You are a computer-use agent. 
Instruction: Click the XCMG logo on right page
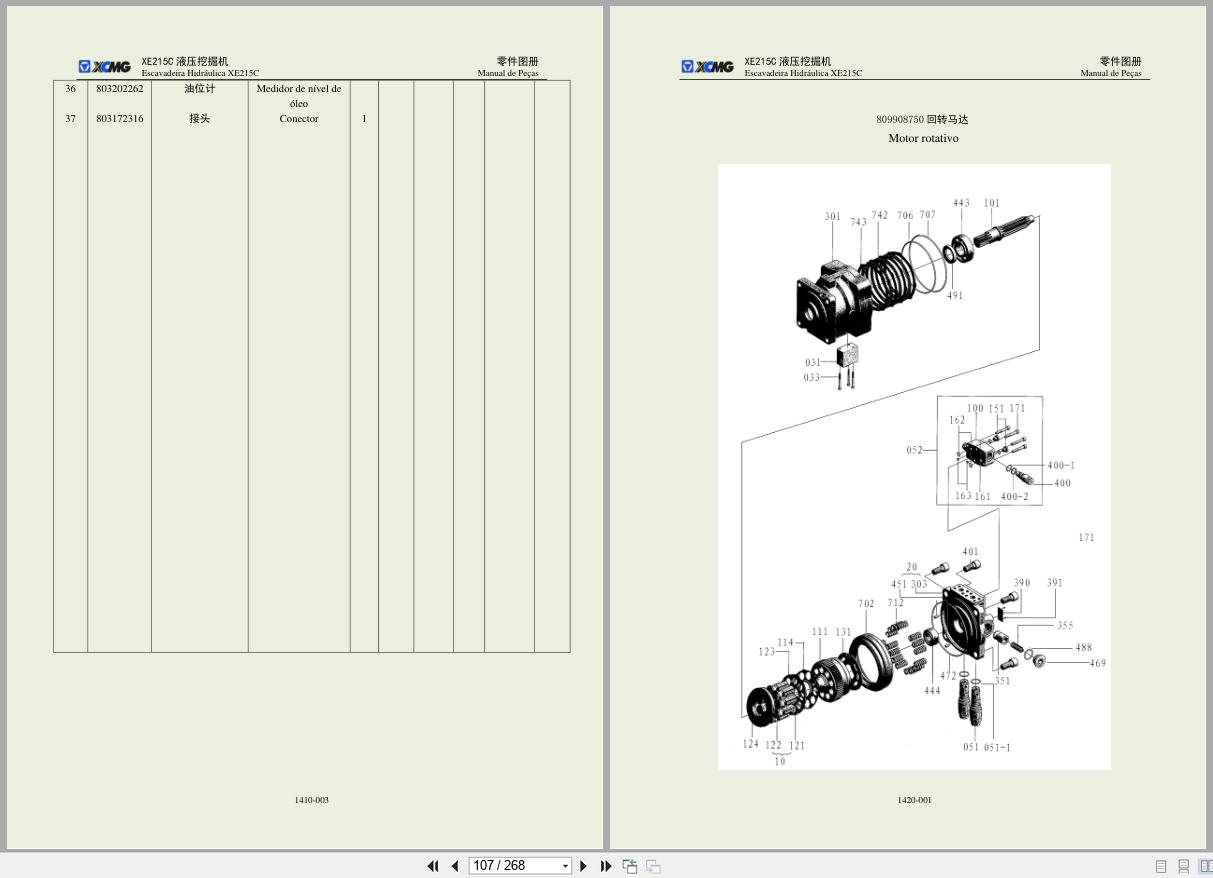[x=708, y=67]
